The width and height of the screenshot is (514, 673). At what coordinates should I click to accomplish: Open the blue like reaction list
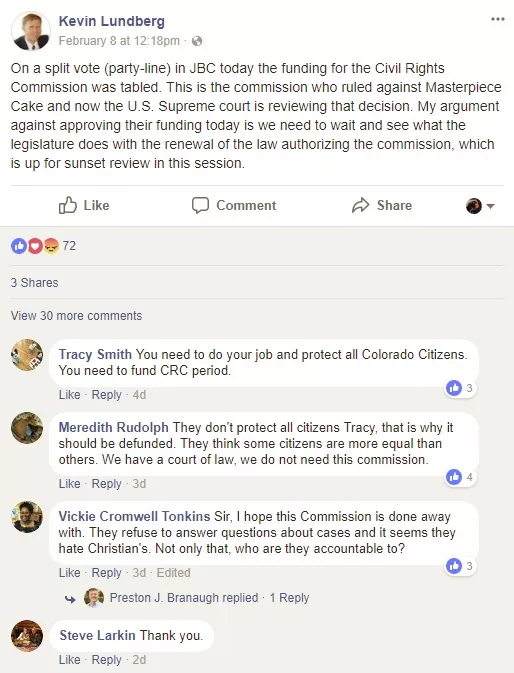(x=19, y=246)
